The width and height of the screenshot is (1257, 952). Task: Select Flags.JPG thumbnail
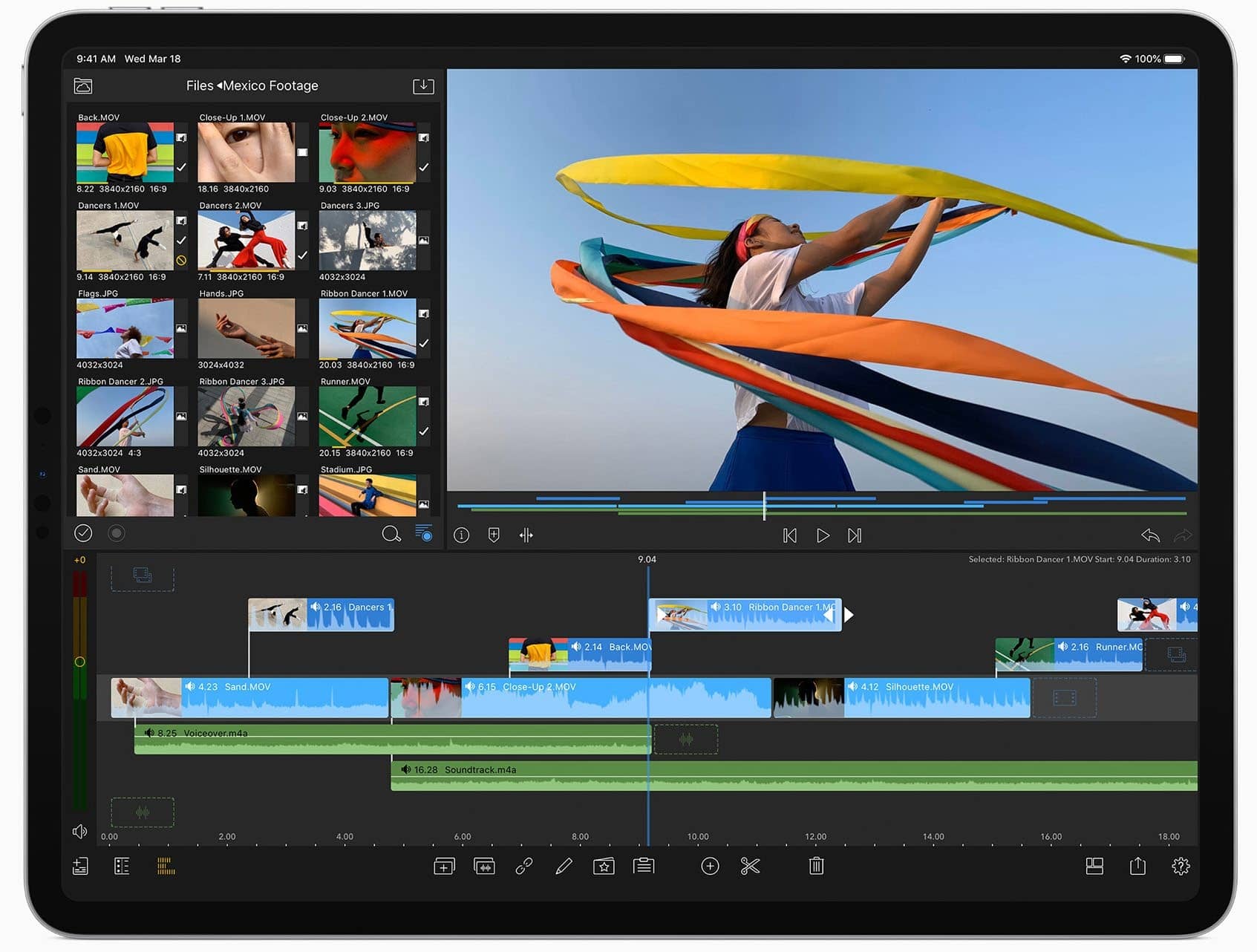coord(125,329)
